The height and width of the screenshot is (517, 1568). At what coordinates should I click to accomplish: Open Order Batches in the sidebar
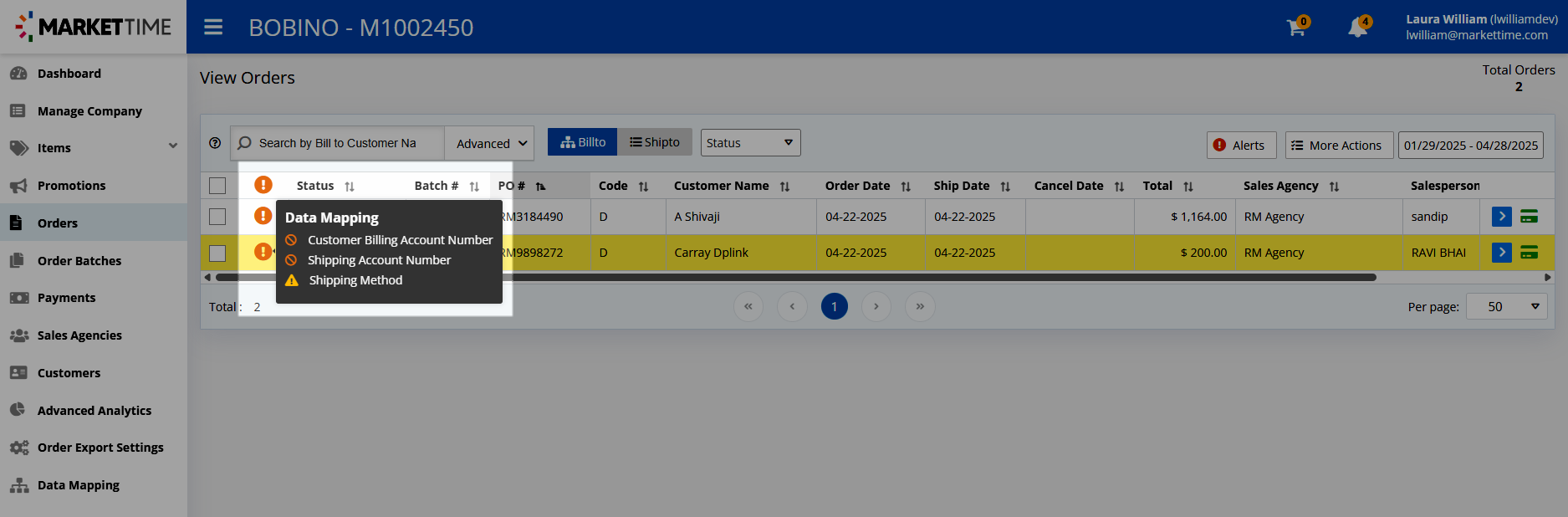coord(79,261)
